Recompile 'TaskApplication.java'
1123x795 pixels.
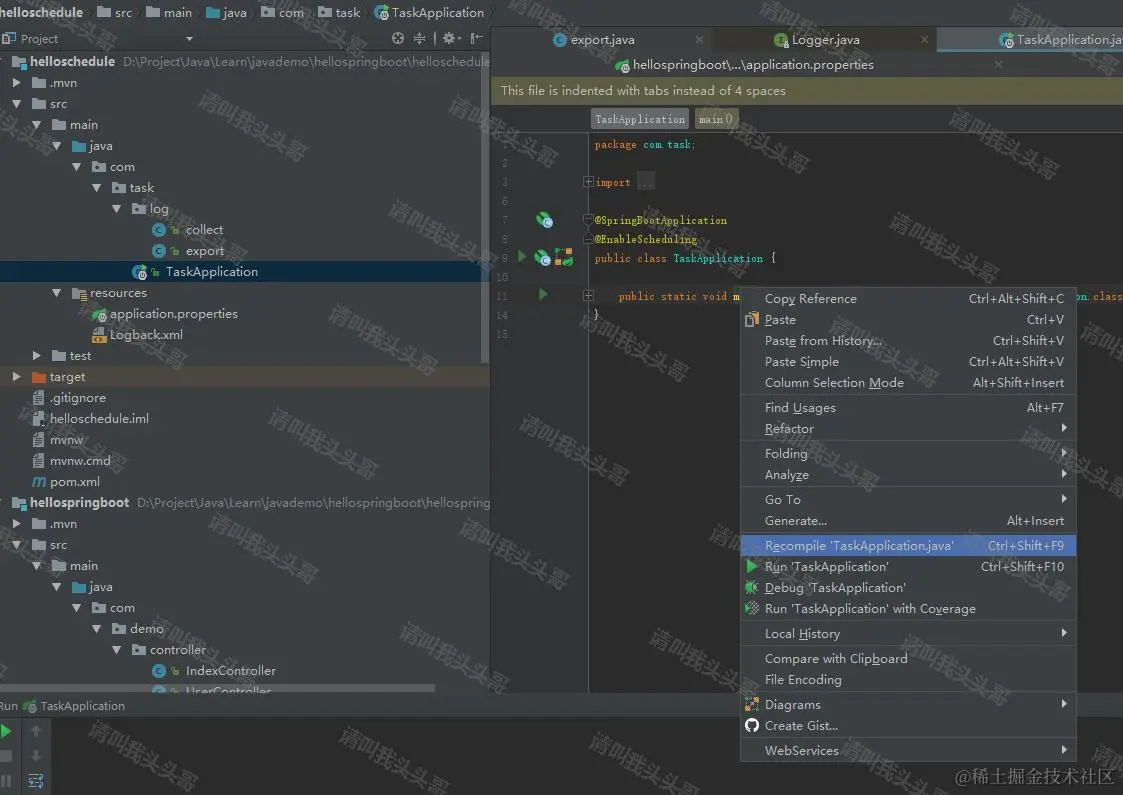click(x=907, y=546)
